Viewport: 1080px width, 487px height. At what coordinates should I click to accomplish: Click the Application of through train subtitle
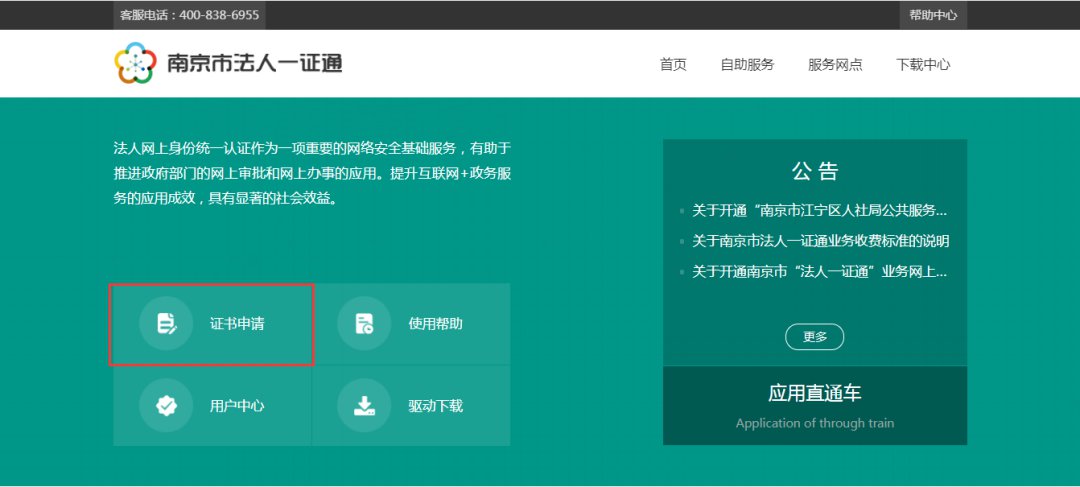(x=815, y=423)
